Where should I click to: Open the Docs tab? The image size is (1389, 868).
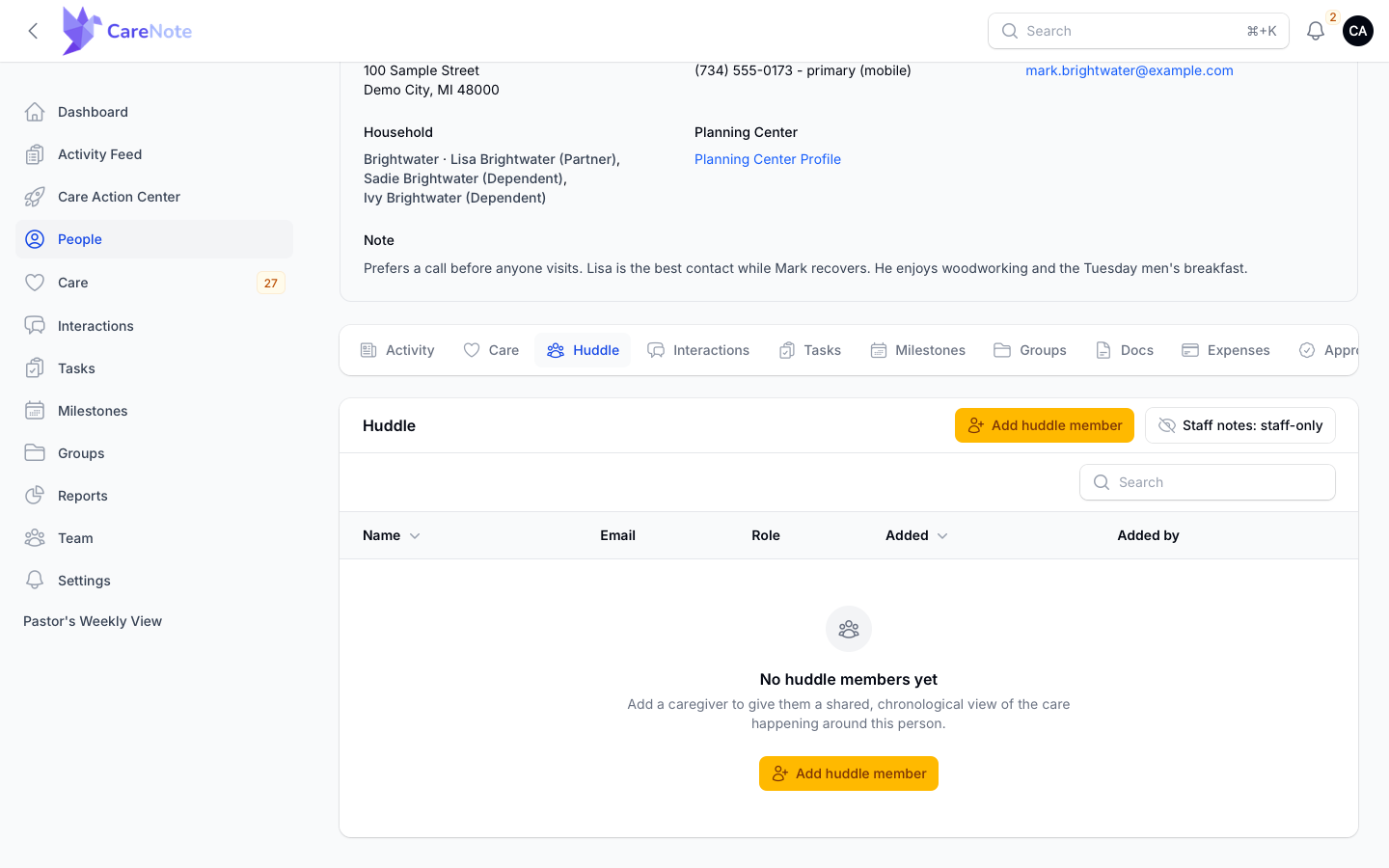coord(1125,350)
